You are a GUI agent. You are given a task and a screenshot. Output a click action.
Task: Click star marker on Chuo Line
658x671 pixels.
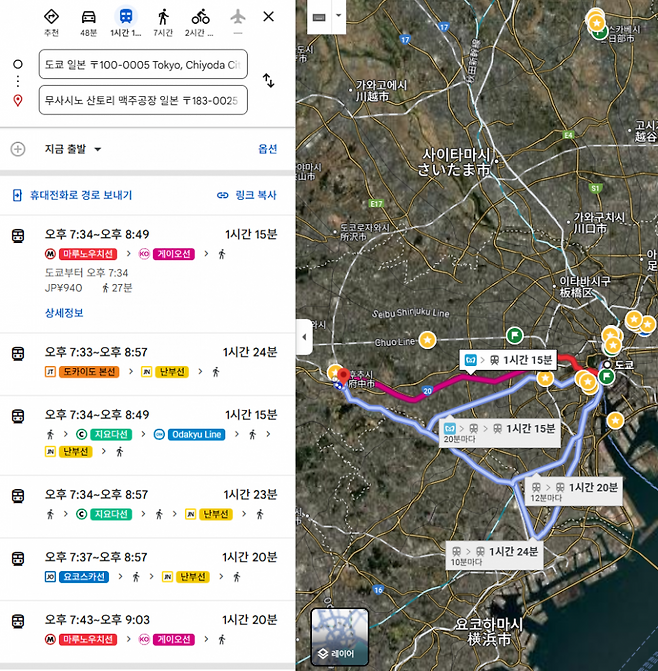(427, 340)
